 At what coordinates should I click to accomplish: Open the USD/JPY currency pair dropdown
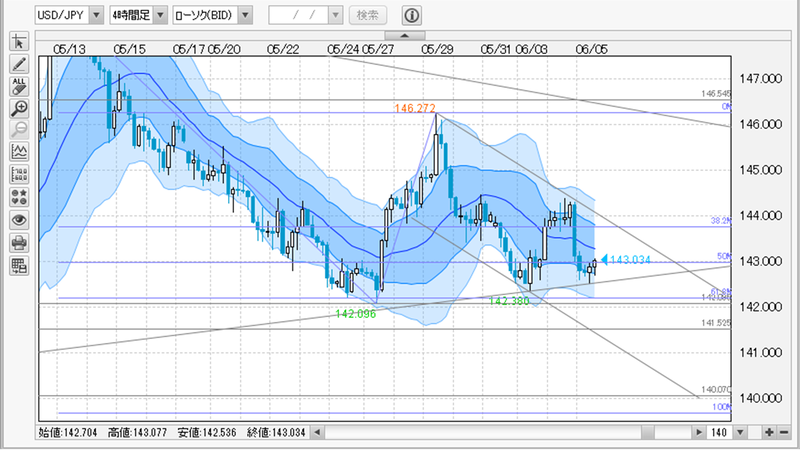[95, 16]
